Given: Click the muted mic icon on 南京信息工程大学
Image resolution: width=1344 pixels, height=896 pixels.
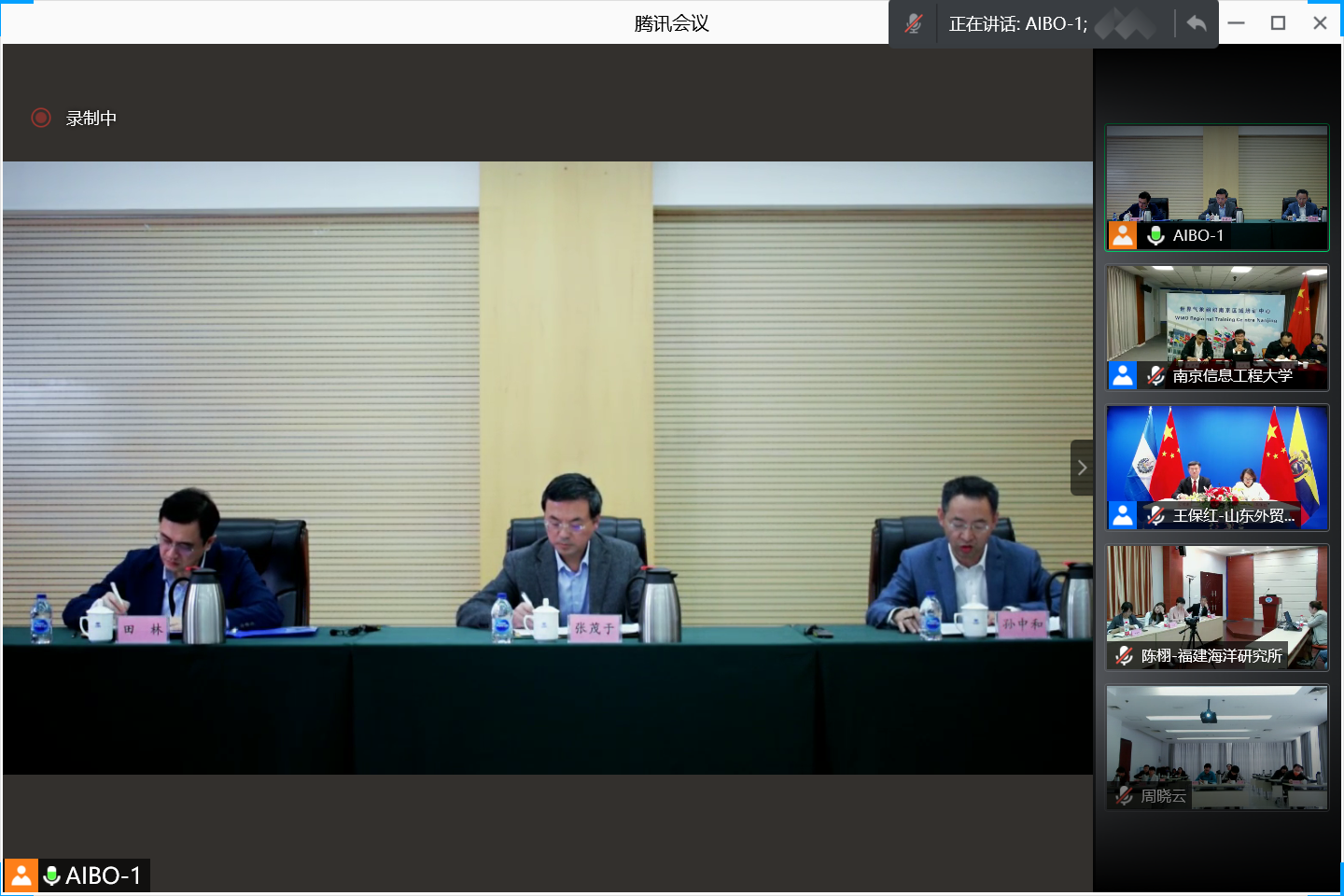Looking at the screenshot, I should tap(1155, 375).
